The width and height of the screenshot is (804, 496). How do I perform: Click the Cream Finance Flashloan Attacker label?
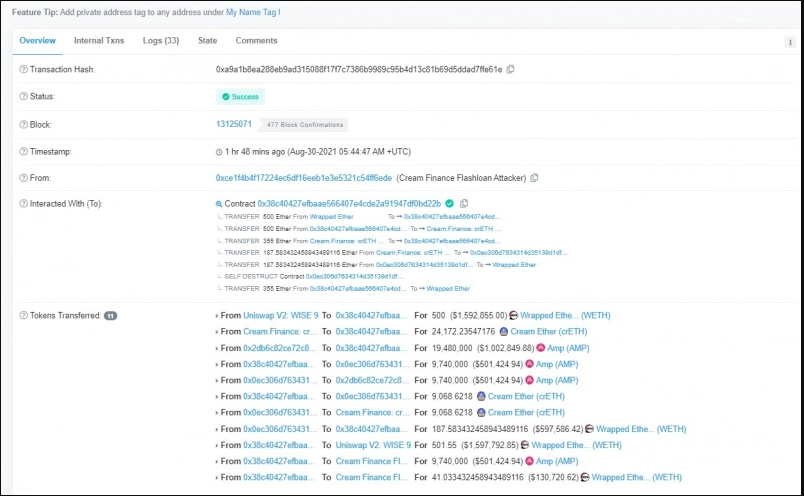(x=461, y=178)
